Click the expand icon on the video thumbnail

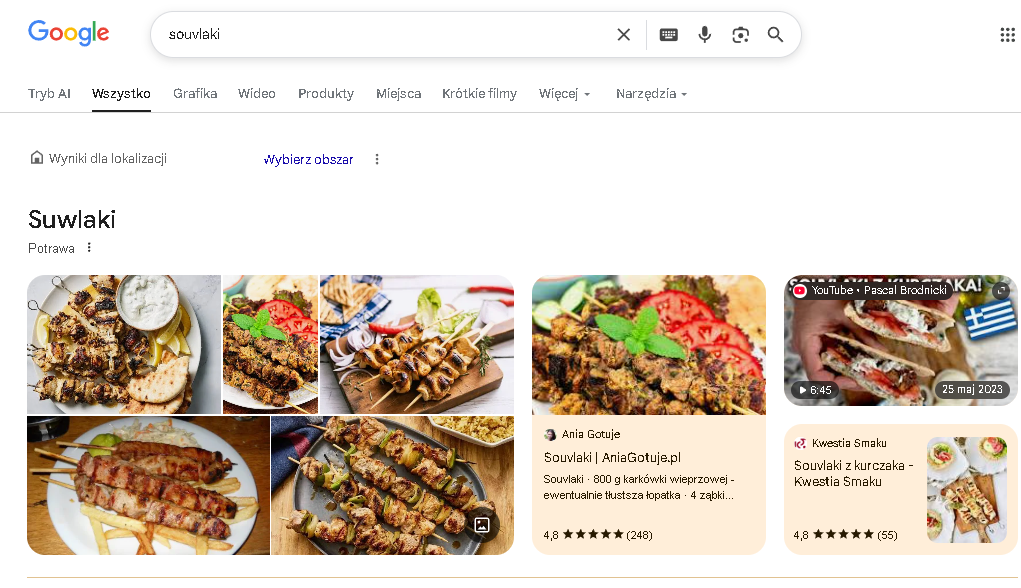pyautogui.click(x=1001, y=290)
